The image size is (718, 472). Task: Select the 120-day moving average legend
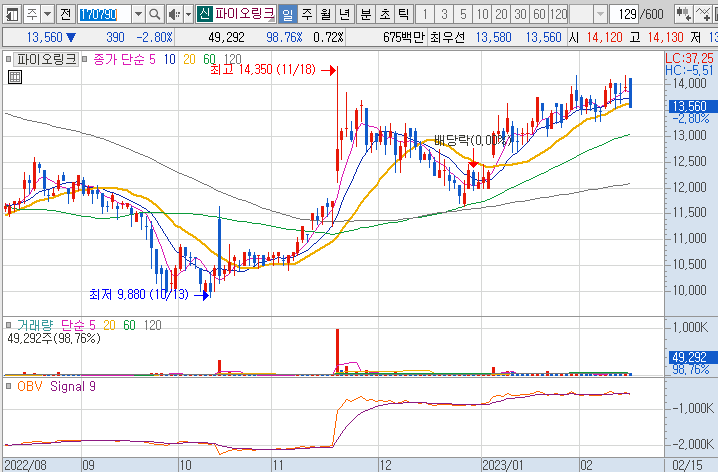(x=232, y=59)
